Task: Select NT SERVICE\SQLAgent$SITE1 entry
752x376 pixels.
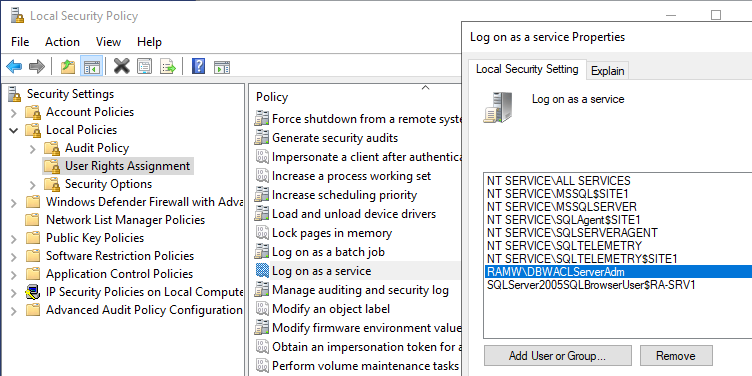Action: click(564, 220)
